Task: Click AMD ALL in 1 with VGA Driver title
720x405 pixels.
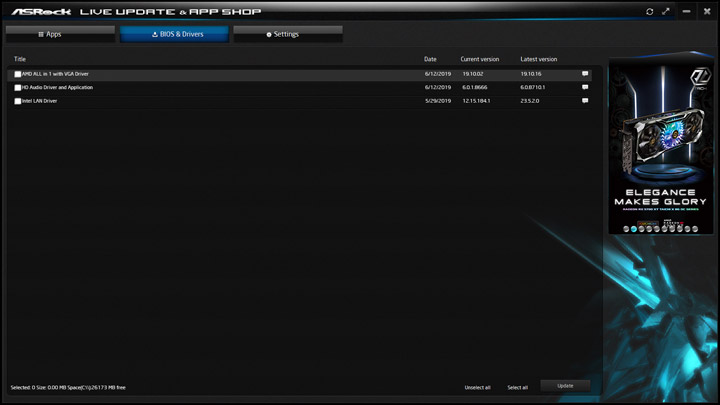Action: tap(55, 73)
